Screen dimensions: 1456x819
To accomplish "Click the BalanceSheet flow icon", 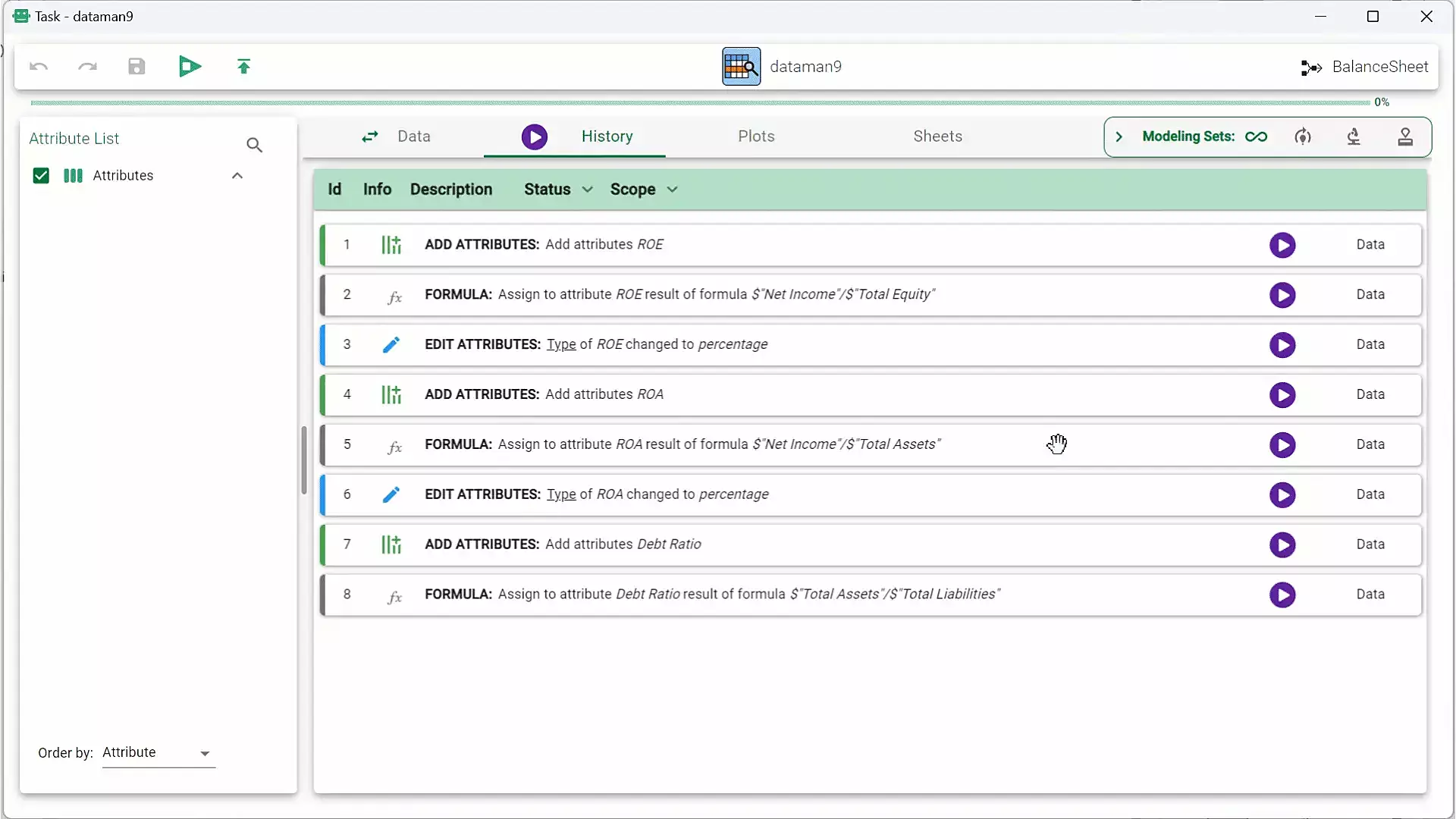I will [1310, 67].
